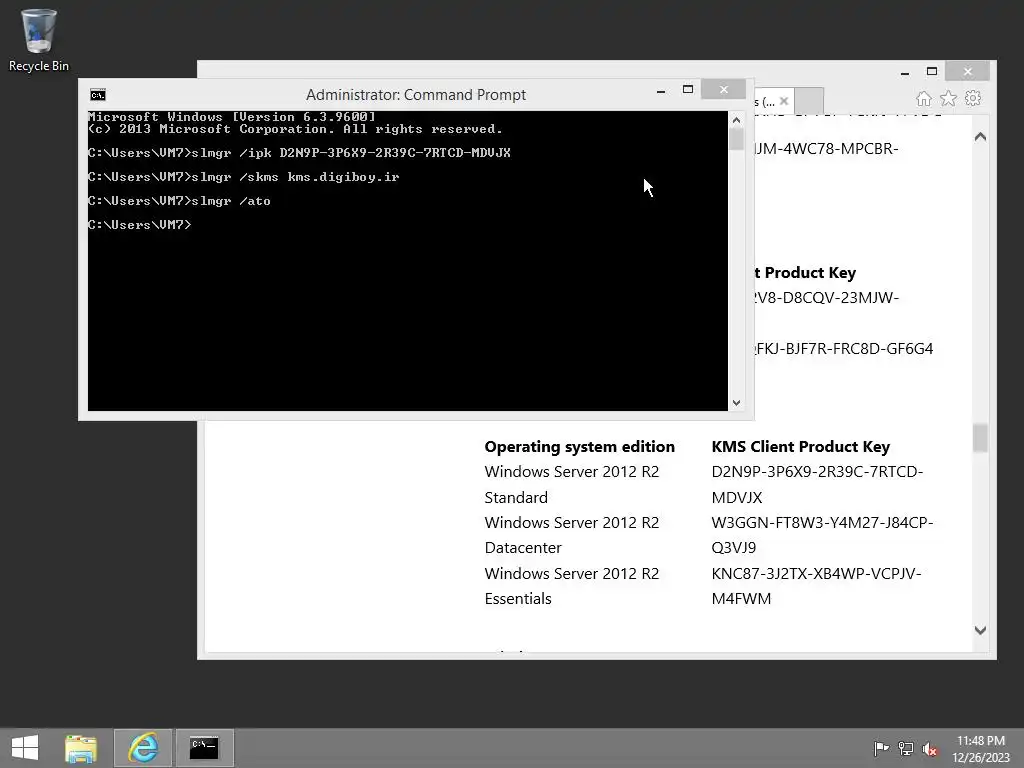Click 'Windows Server 2012 R2 Datacenter' text
Viewport: 1024px width, 768px height.
(571, 535)
